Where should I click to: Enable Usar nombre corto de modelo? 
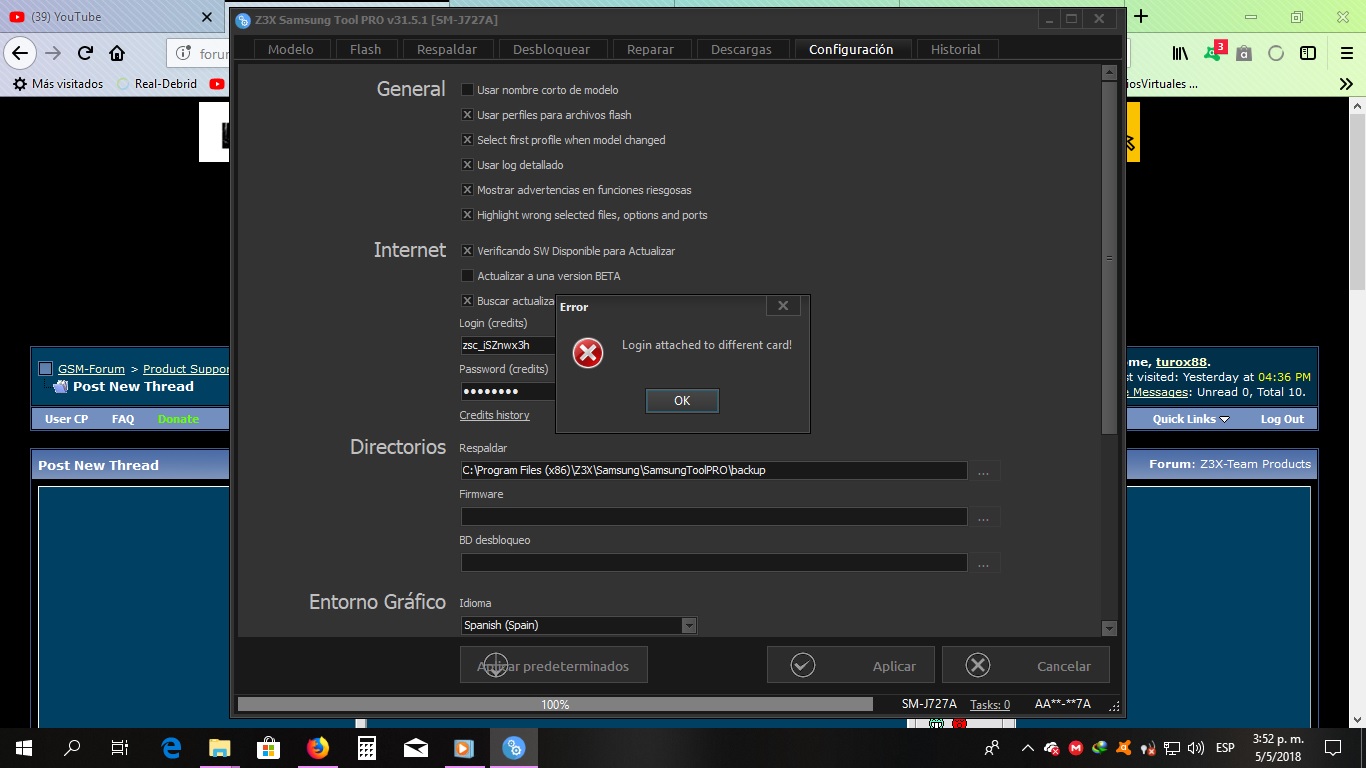pyautogui.click(x=467, y=90)
